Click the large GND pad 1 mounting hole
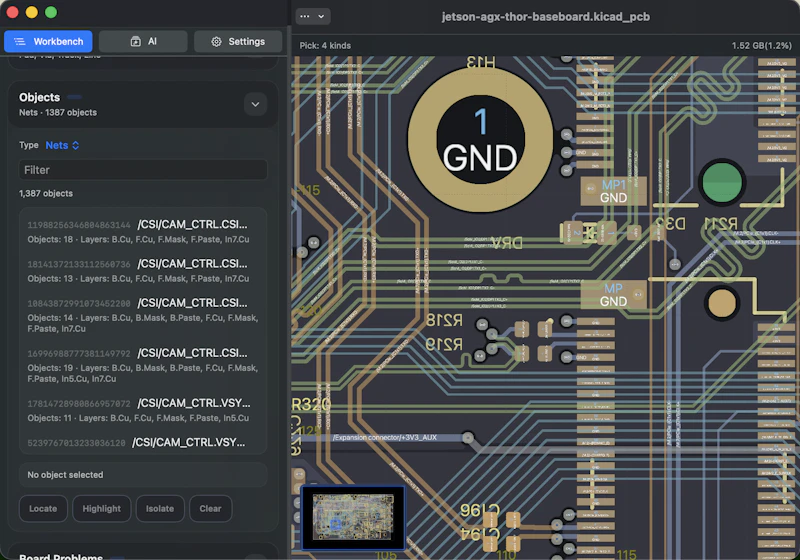 [480, 139]
